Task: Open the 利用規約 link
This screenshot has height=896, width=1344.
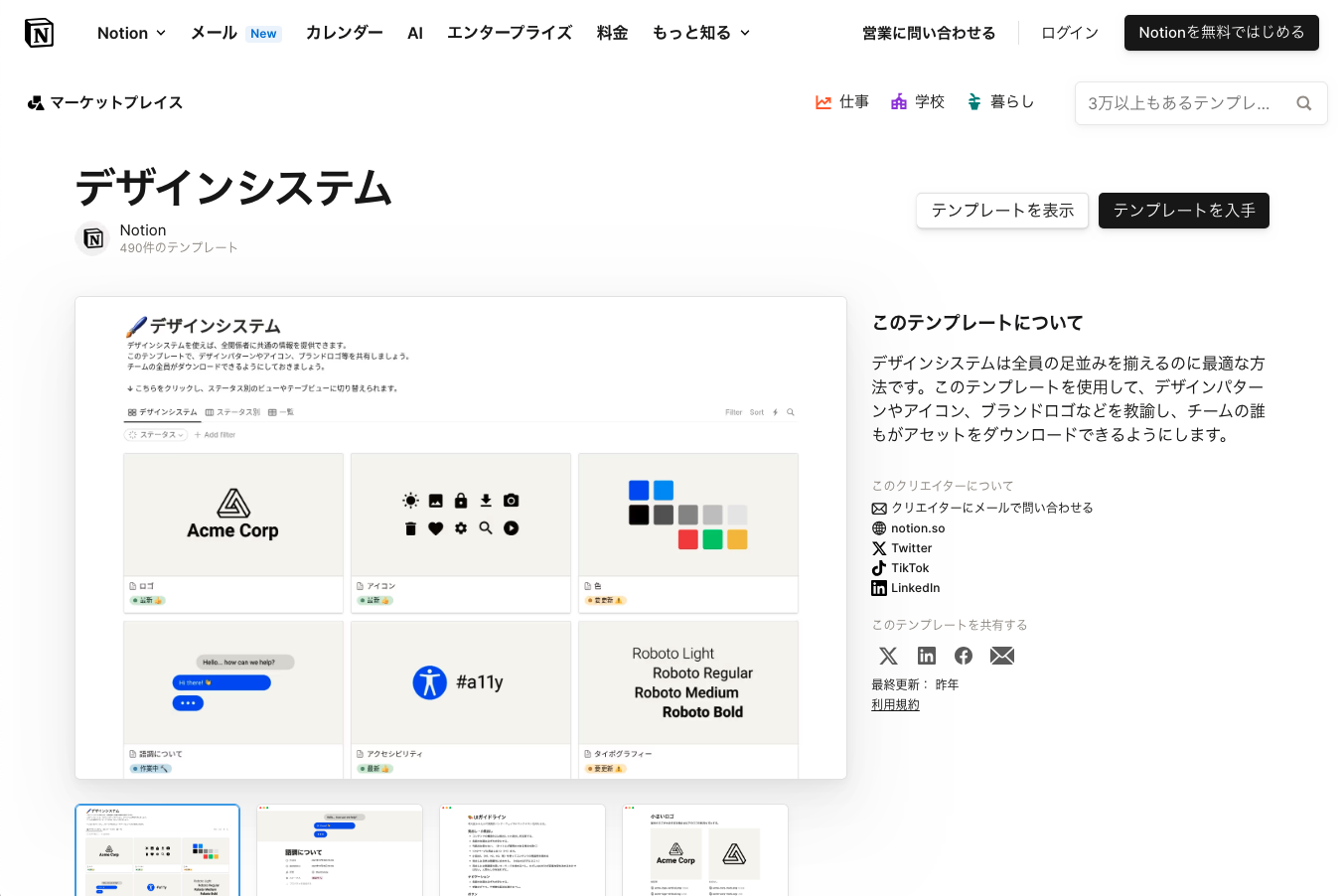Action: coord(894,704)
